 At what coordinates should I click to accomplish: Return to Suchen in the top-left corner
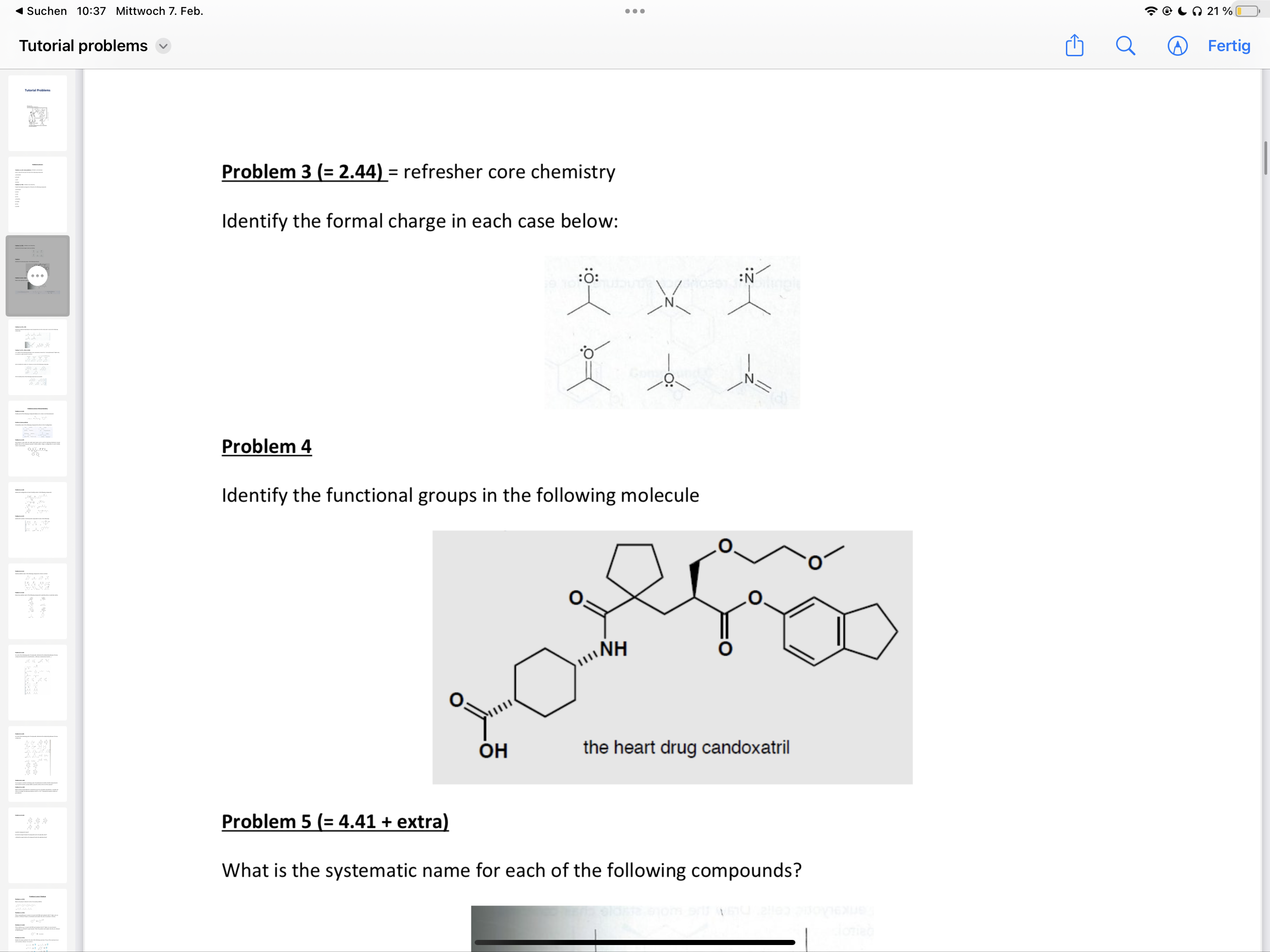point(46,11)
